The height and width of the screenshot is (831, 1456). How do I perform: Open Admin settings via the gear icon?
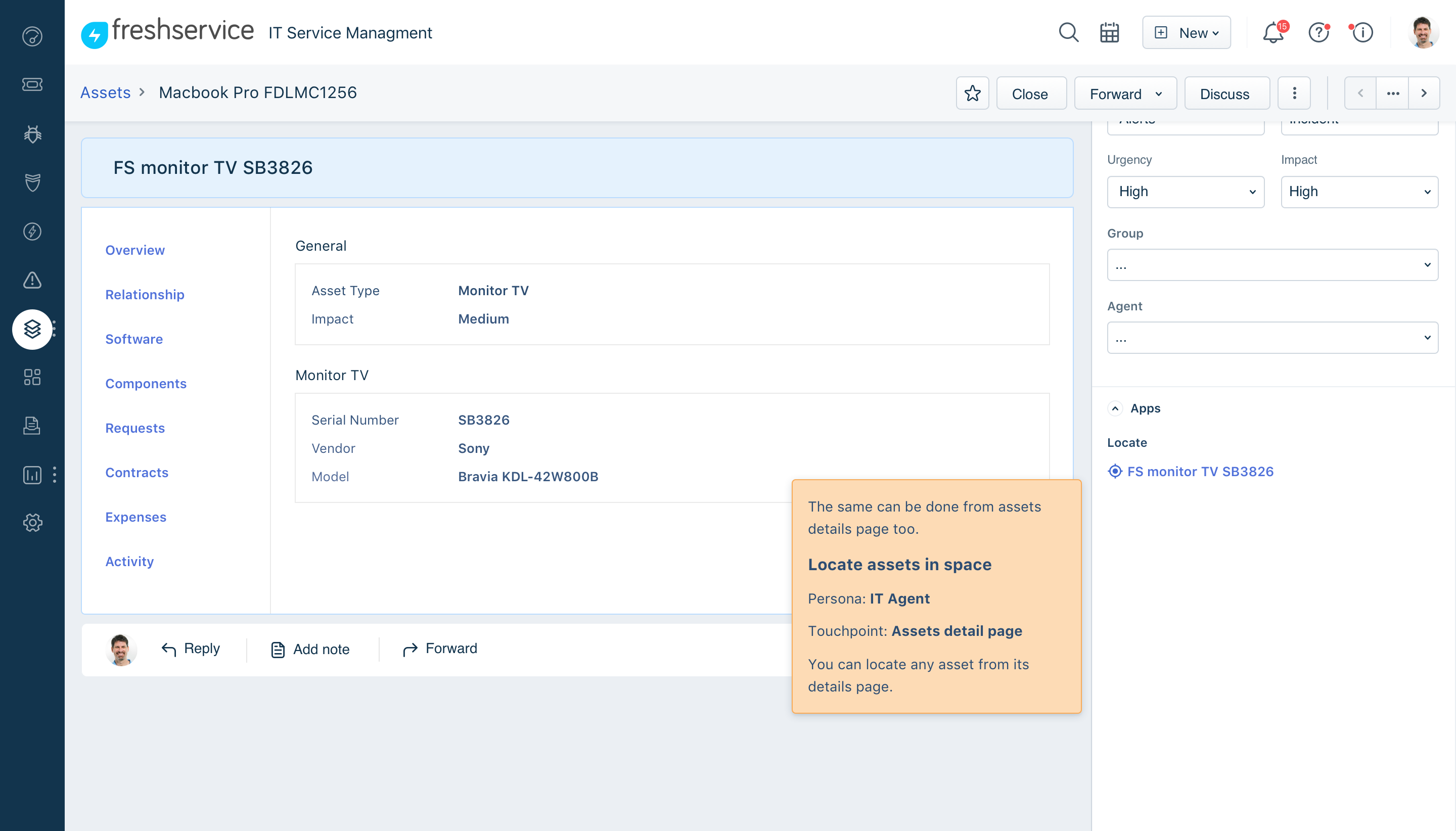(x=32, y=523)
